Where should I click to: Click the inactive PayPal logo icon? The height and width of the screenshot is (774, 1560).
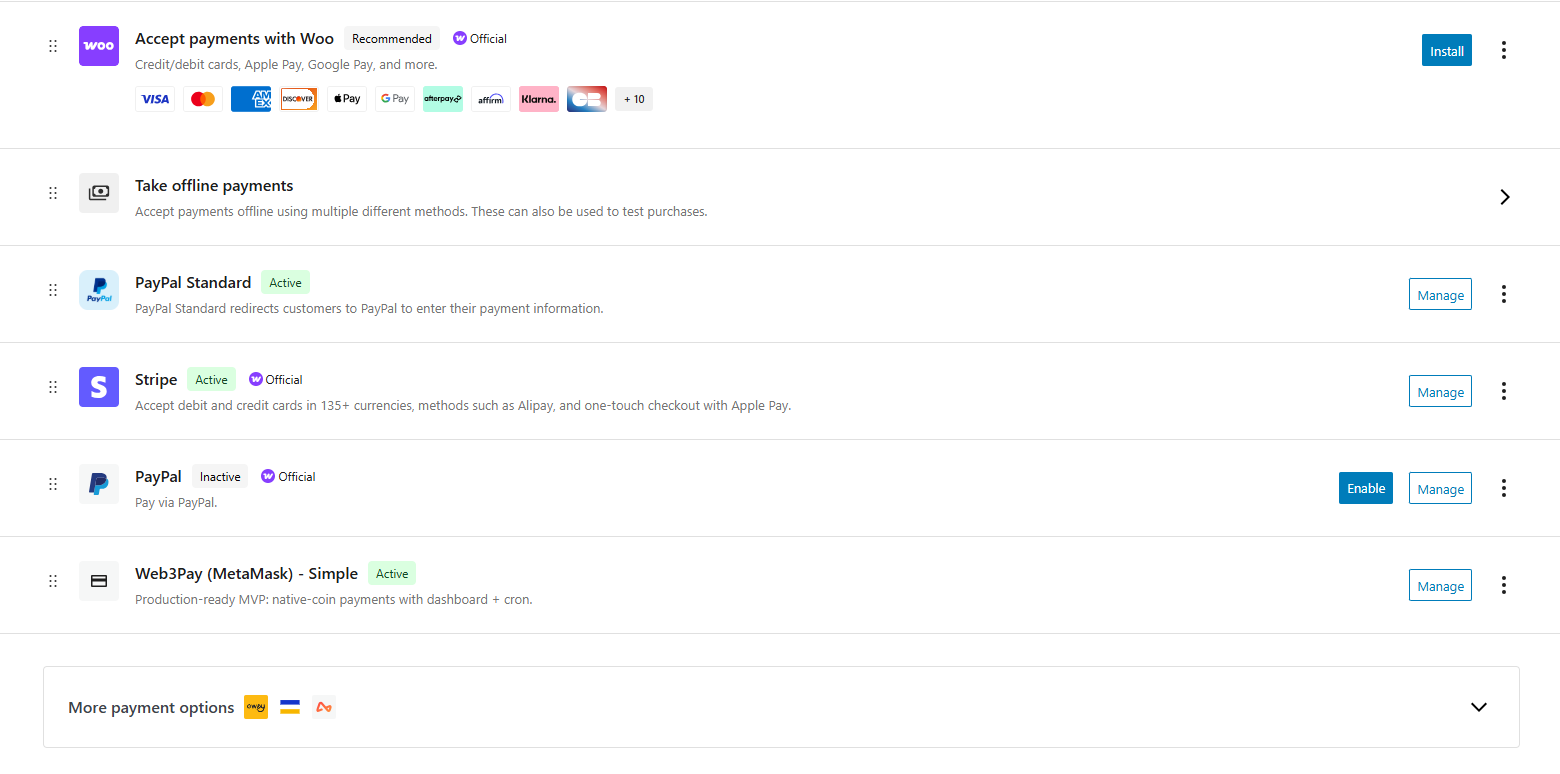point(99,484)
